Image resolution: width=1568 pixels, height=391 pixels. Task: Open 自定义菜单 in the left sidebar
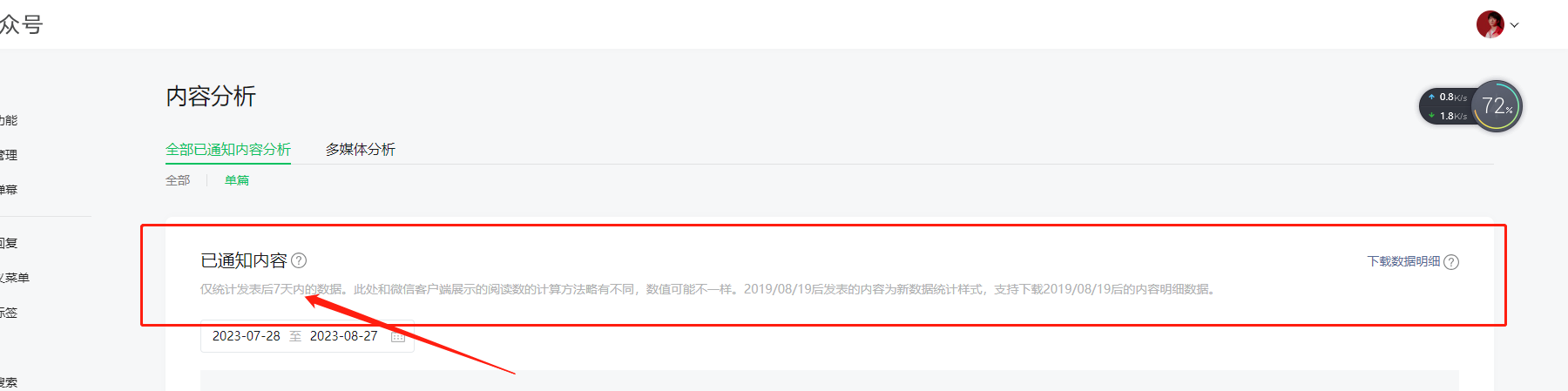(x=14, y=278)
